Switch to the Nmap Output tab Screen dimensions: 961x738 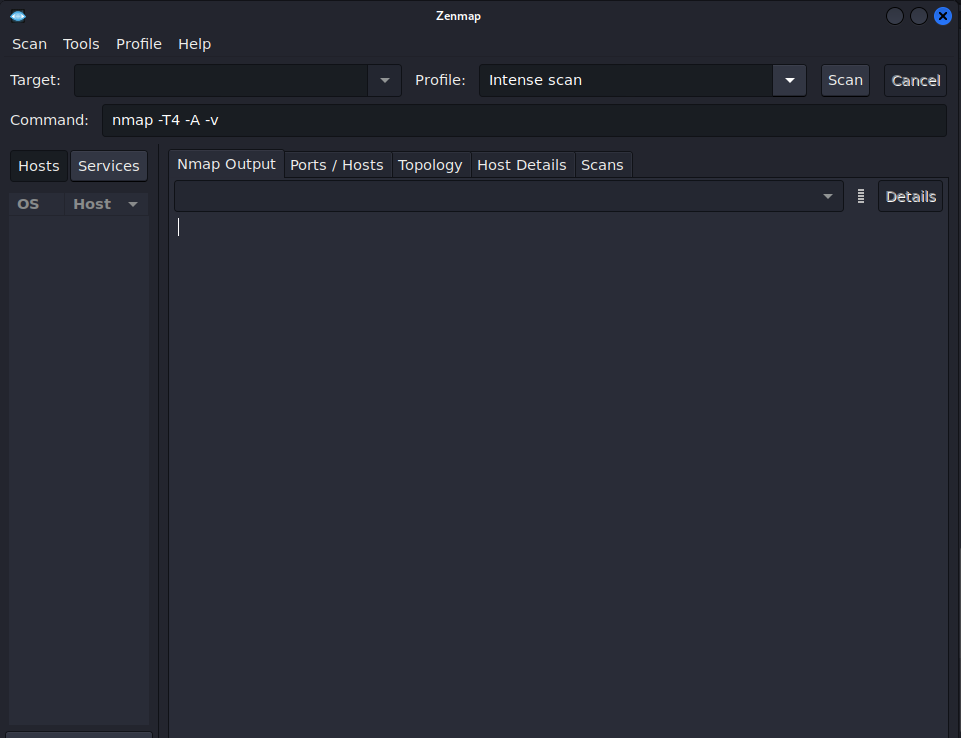point(226,164)
